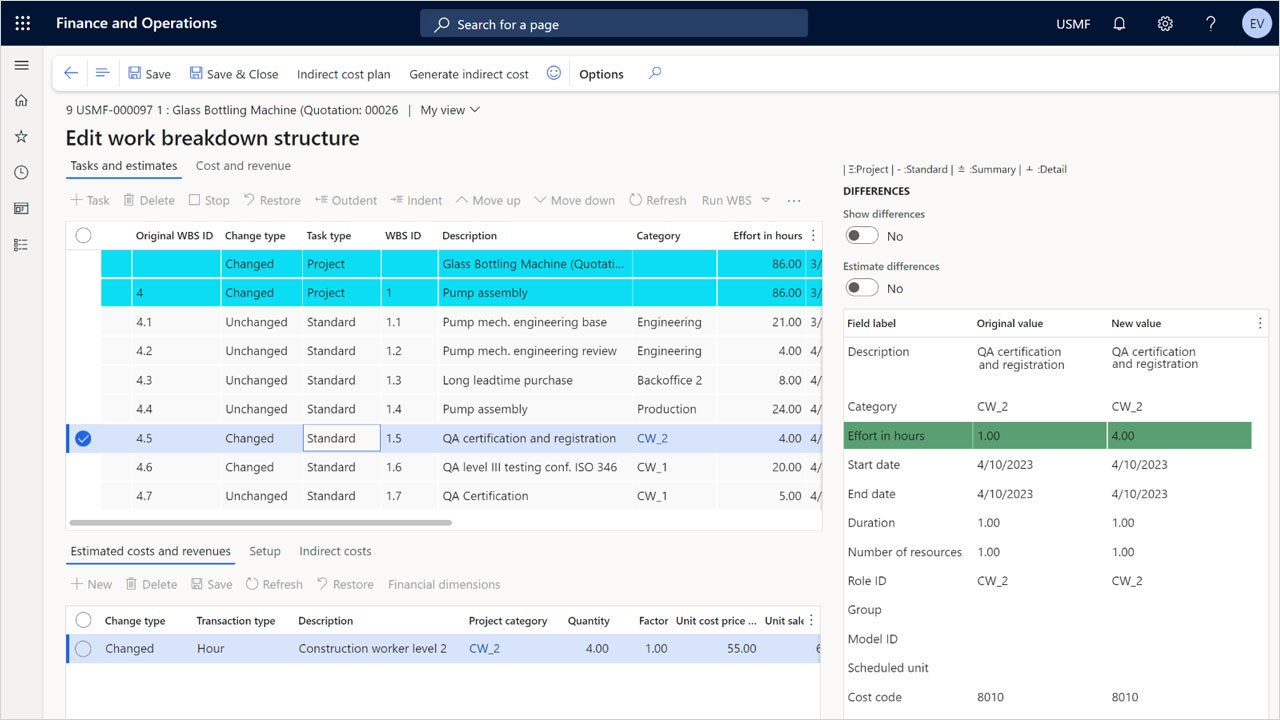Click the help question mark icon

click(x=1210, y=24)
